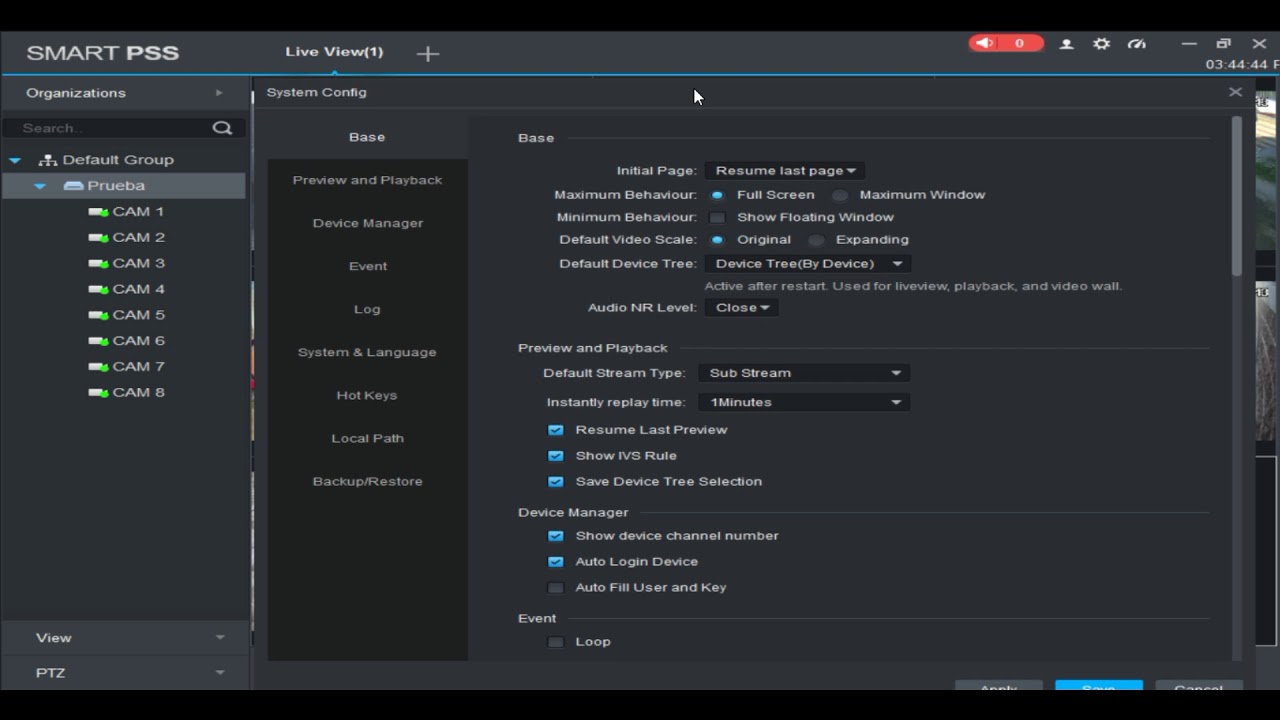Click the CAM 6 camera icon

click(x=98, y=341)
